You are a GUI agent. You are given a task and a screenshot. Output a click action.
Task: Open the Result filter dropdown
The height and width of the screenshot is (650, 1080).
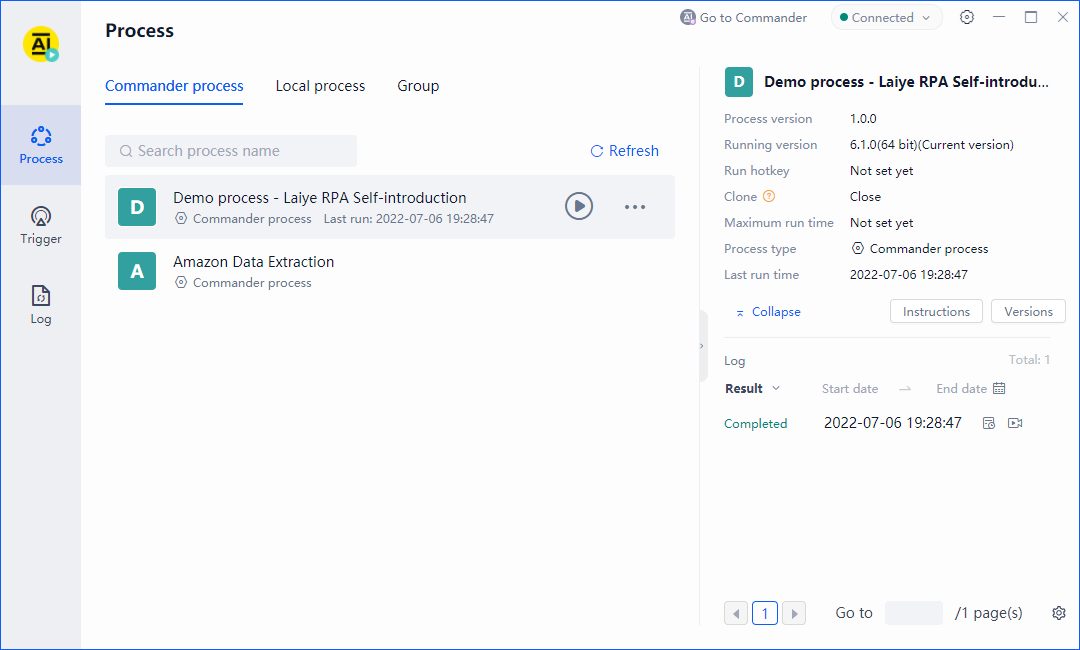tap(752, 388)
